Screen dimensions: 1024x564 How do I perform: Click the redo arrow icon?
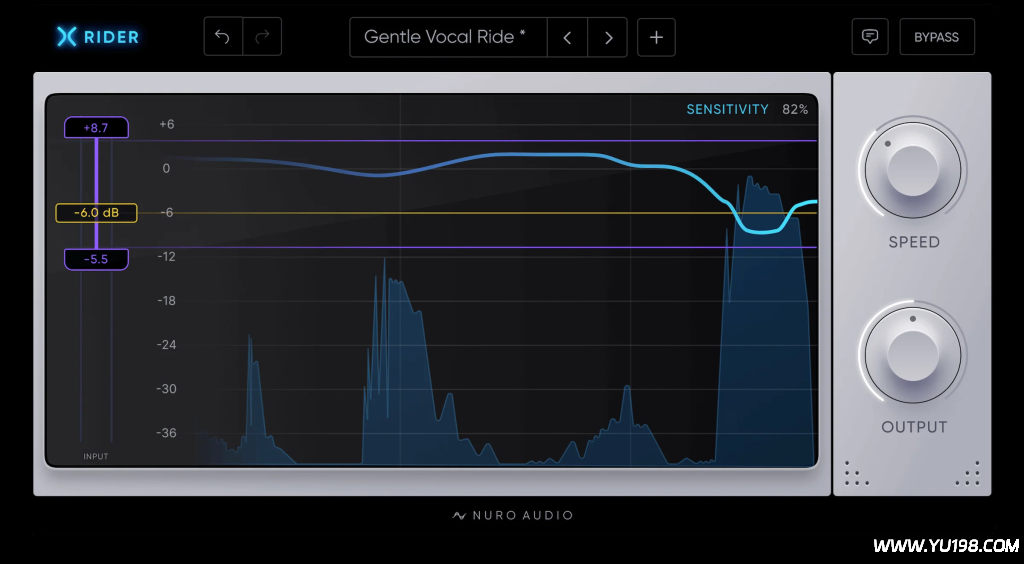263,37
